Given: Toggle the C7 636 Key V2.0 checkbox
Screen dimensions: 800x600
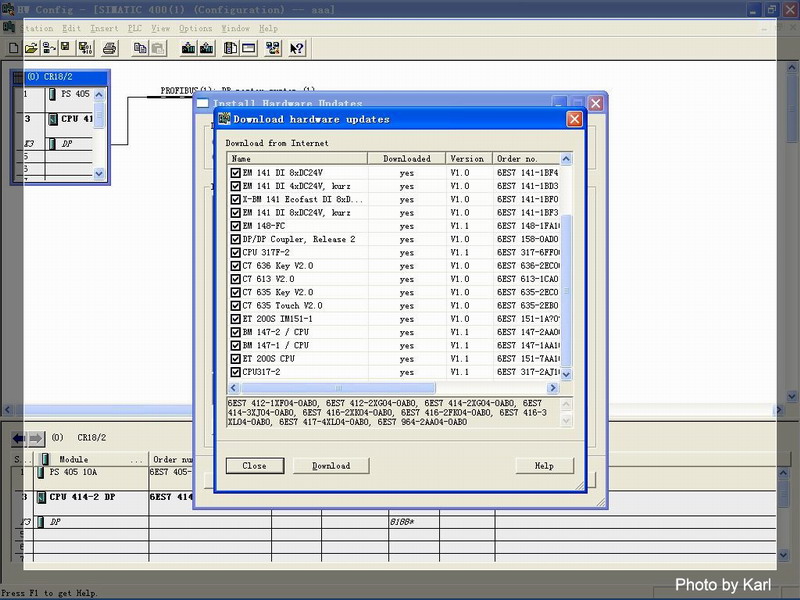Looking at the screenshot, I should (x=235, y=266).
